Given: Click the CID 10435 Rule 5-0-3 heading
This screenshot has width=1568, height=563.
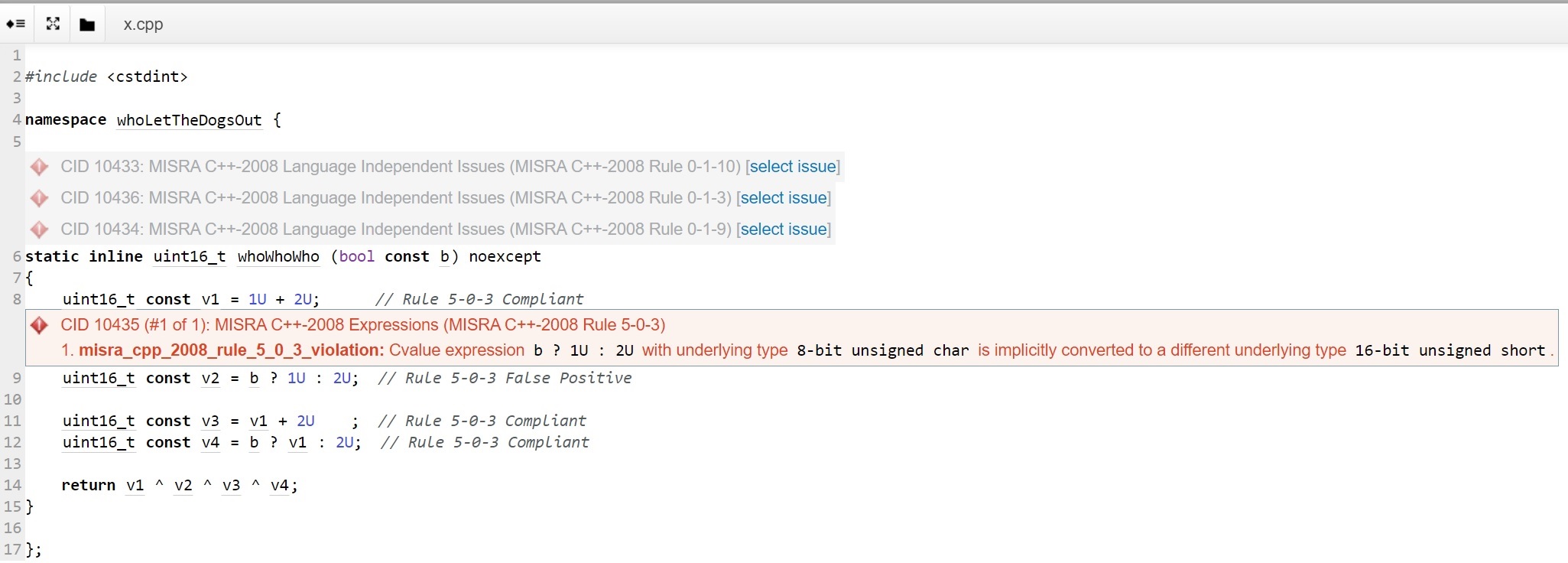Looking at the screenshot, I should 363,325.
